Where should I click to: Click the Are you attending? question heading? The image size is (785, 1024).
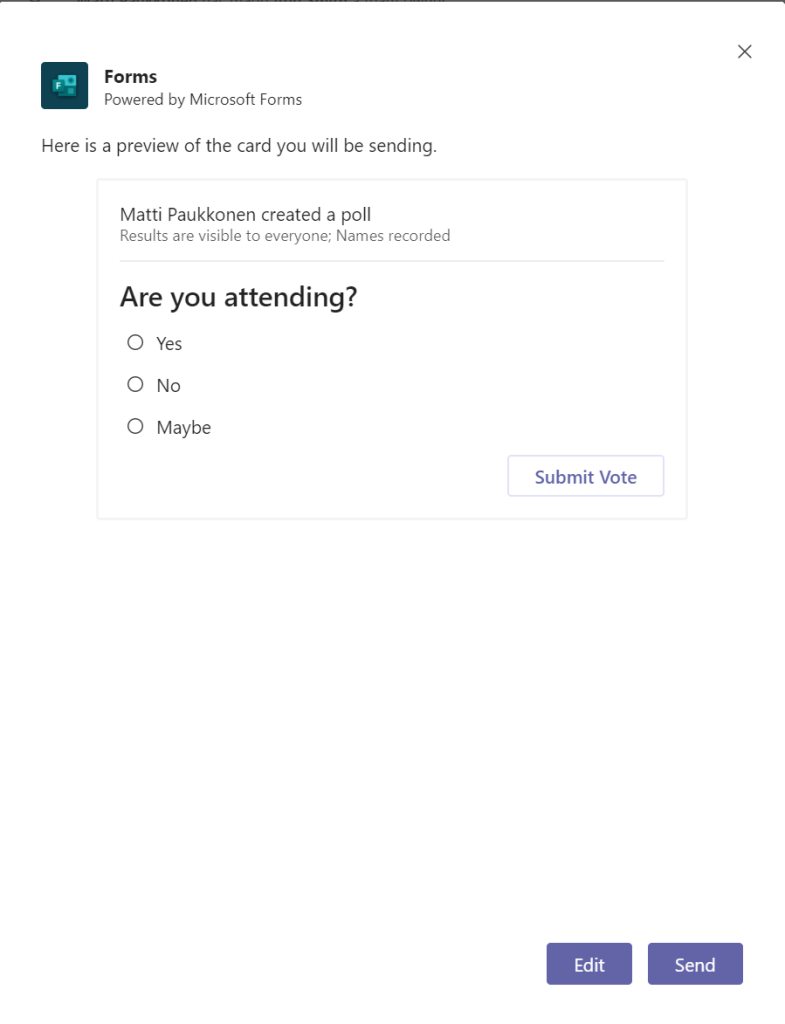pos(239,297)
